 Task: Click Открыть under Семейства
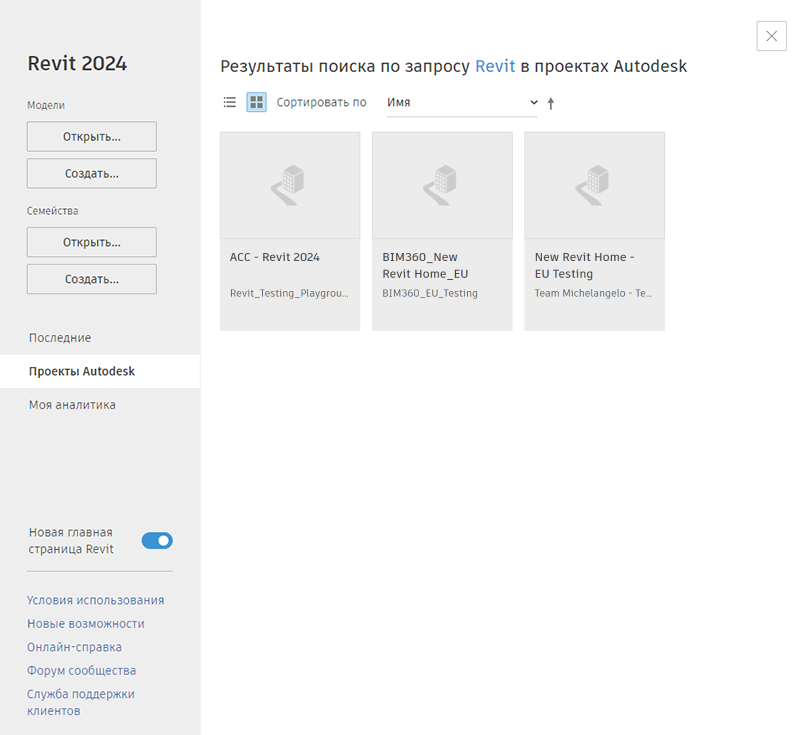coord(92,242)
